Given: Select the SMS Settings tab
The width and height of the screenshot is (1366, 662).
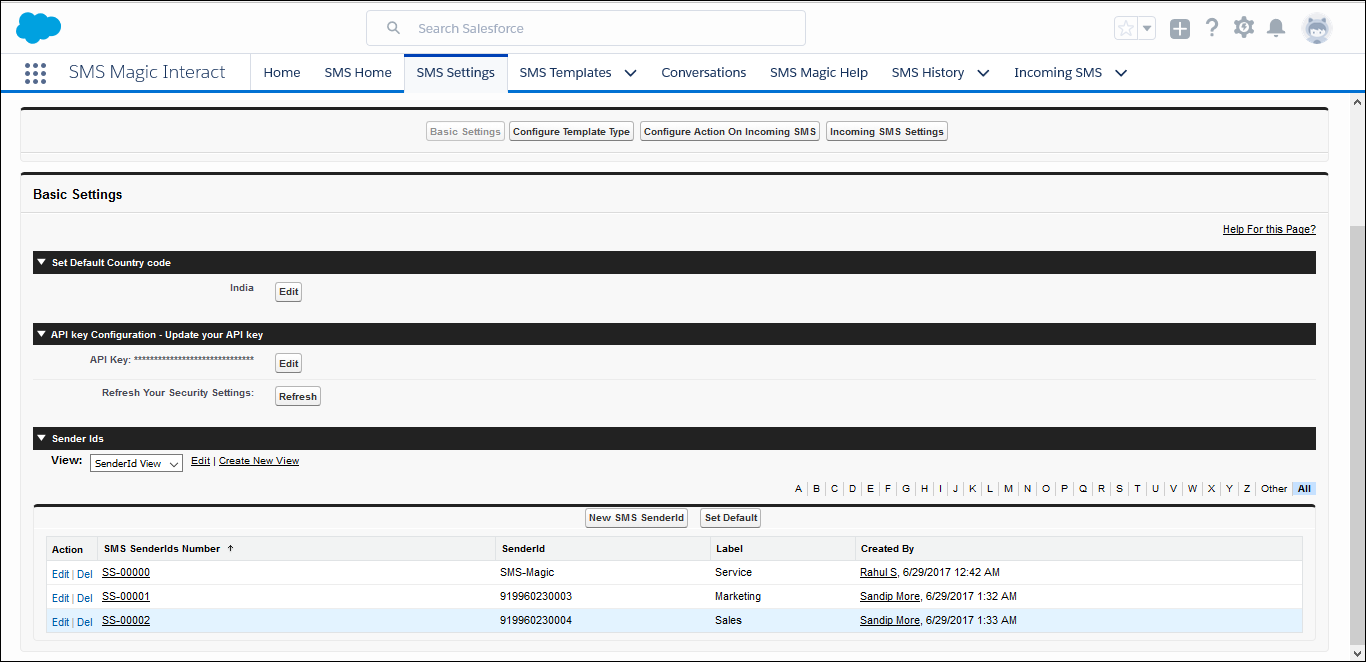Looking at the screenshot, I should [456, 73].
